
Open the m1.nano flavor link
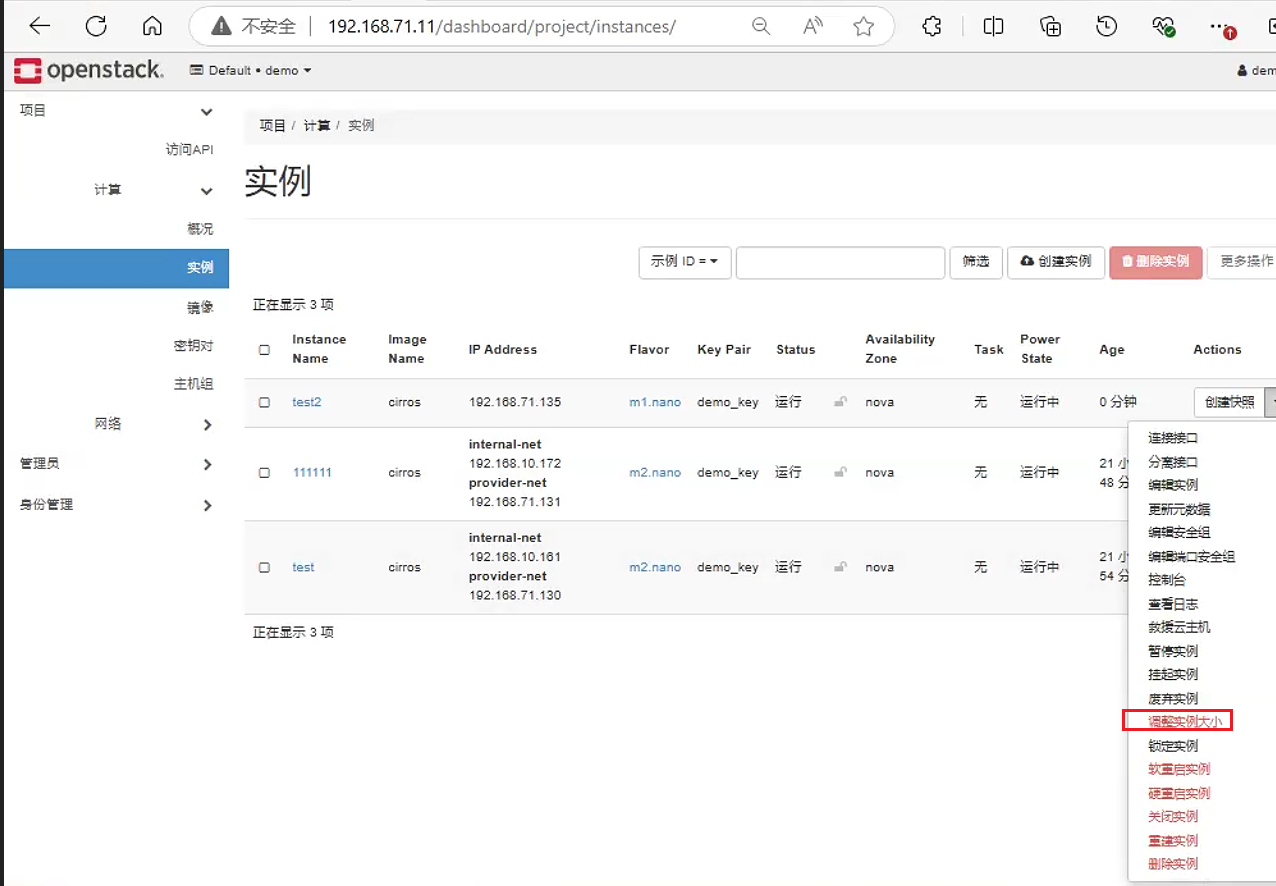tap(655, 402)
